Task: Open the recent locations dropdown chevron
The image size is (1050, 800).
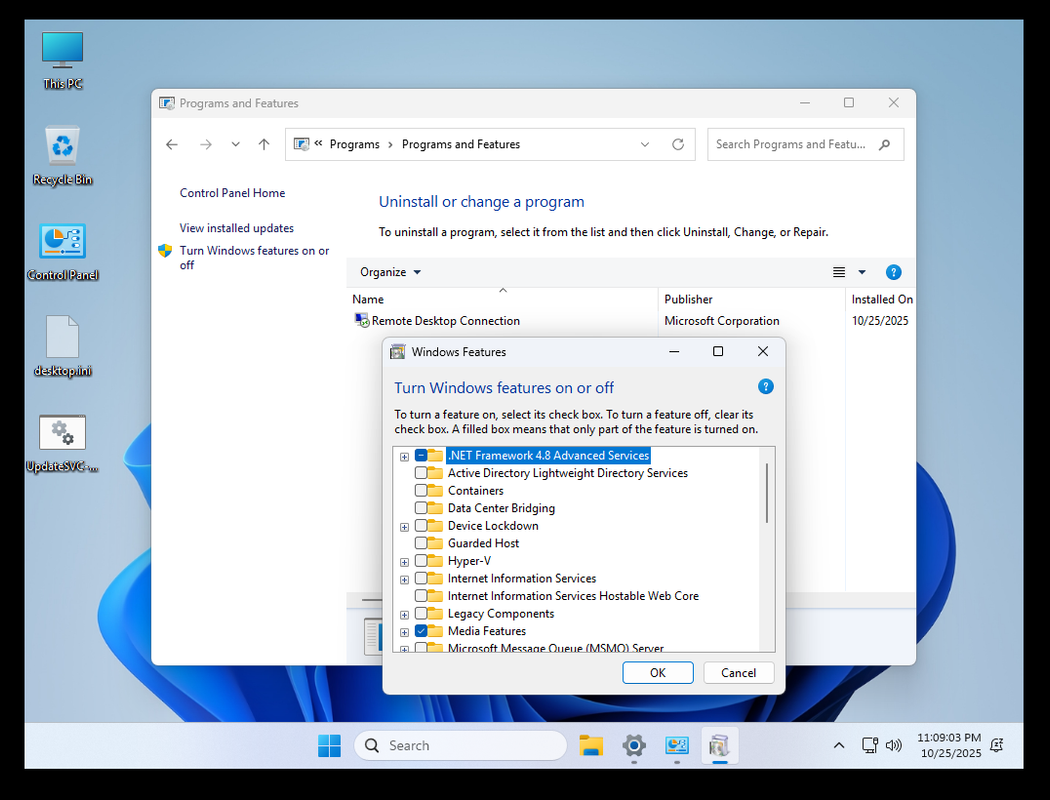Action: [x=235, y=144]
